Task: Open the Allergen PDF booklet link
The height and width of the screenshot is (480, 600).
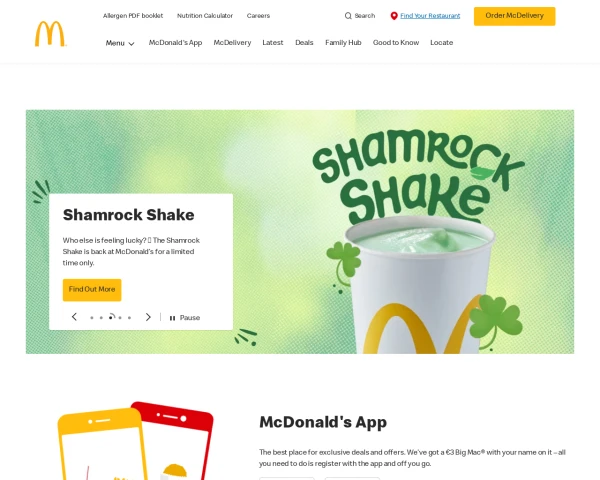Action: pos(133,16)
